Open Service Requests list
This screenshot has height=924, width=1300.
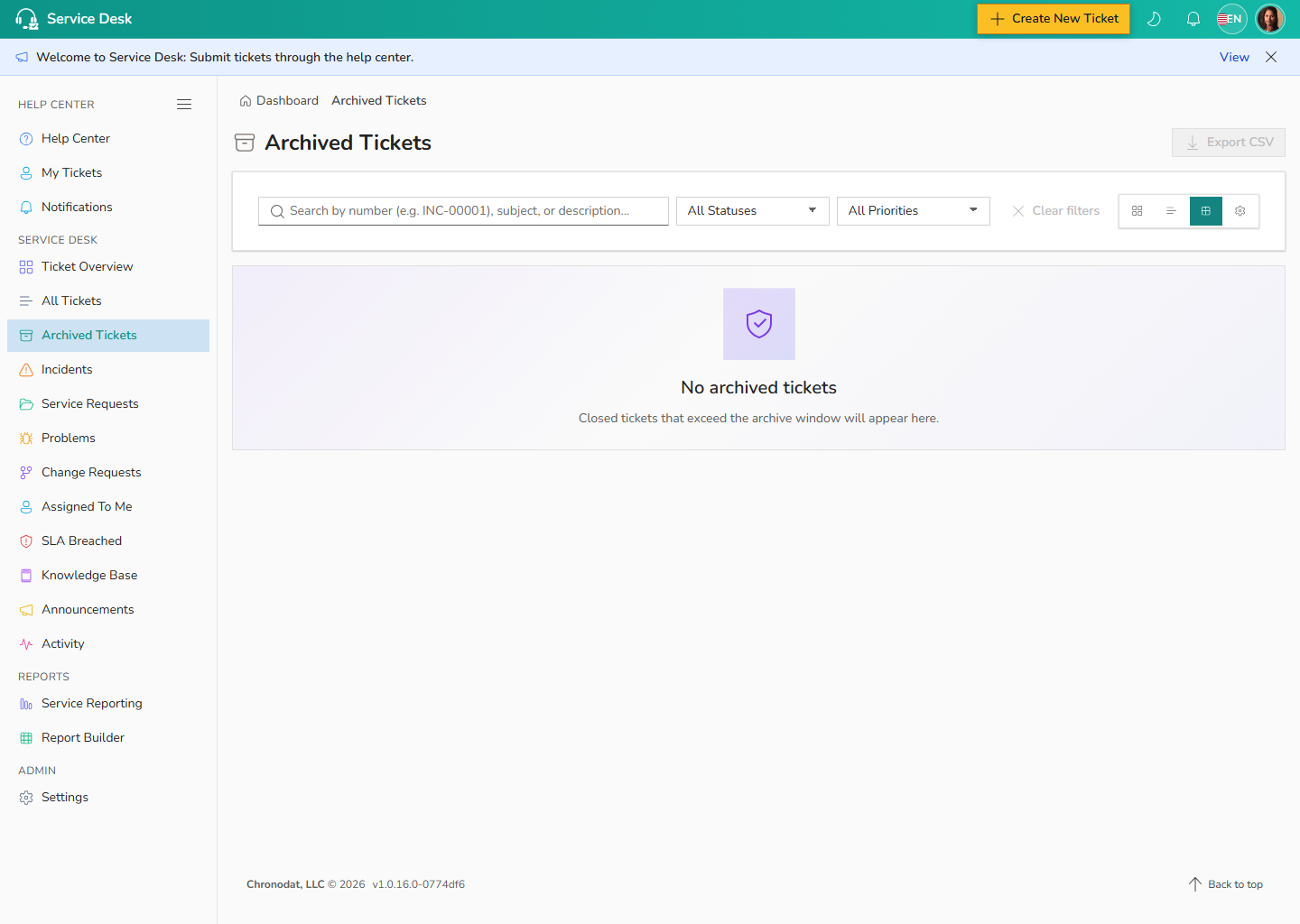pyautogui.click(x=108, y=403)
